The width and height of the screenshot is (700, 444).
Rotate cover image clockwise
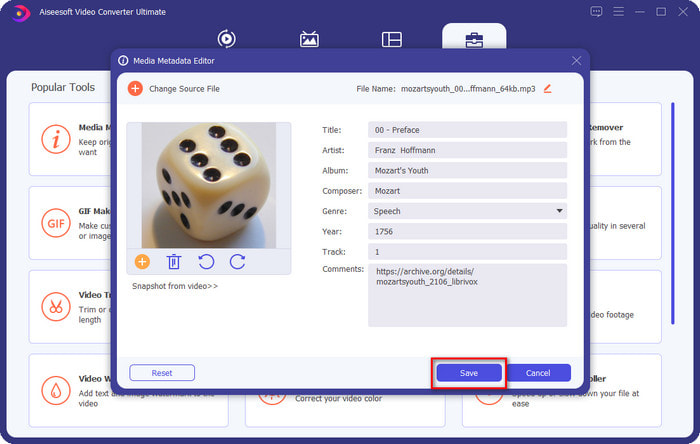(x=238, y=262)
